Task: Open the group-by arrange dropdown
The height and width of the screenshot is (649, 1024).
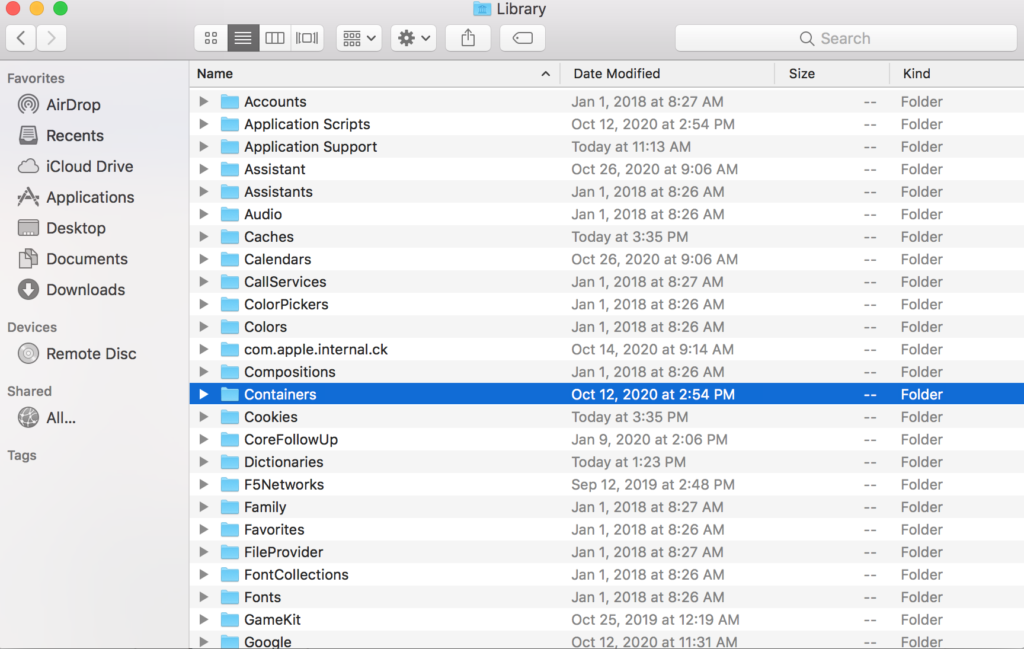Action: tap(359, 38)
